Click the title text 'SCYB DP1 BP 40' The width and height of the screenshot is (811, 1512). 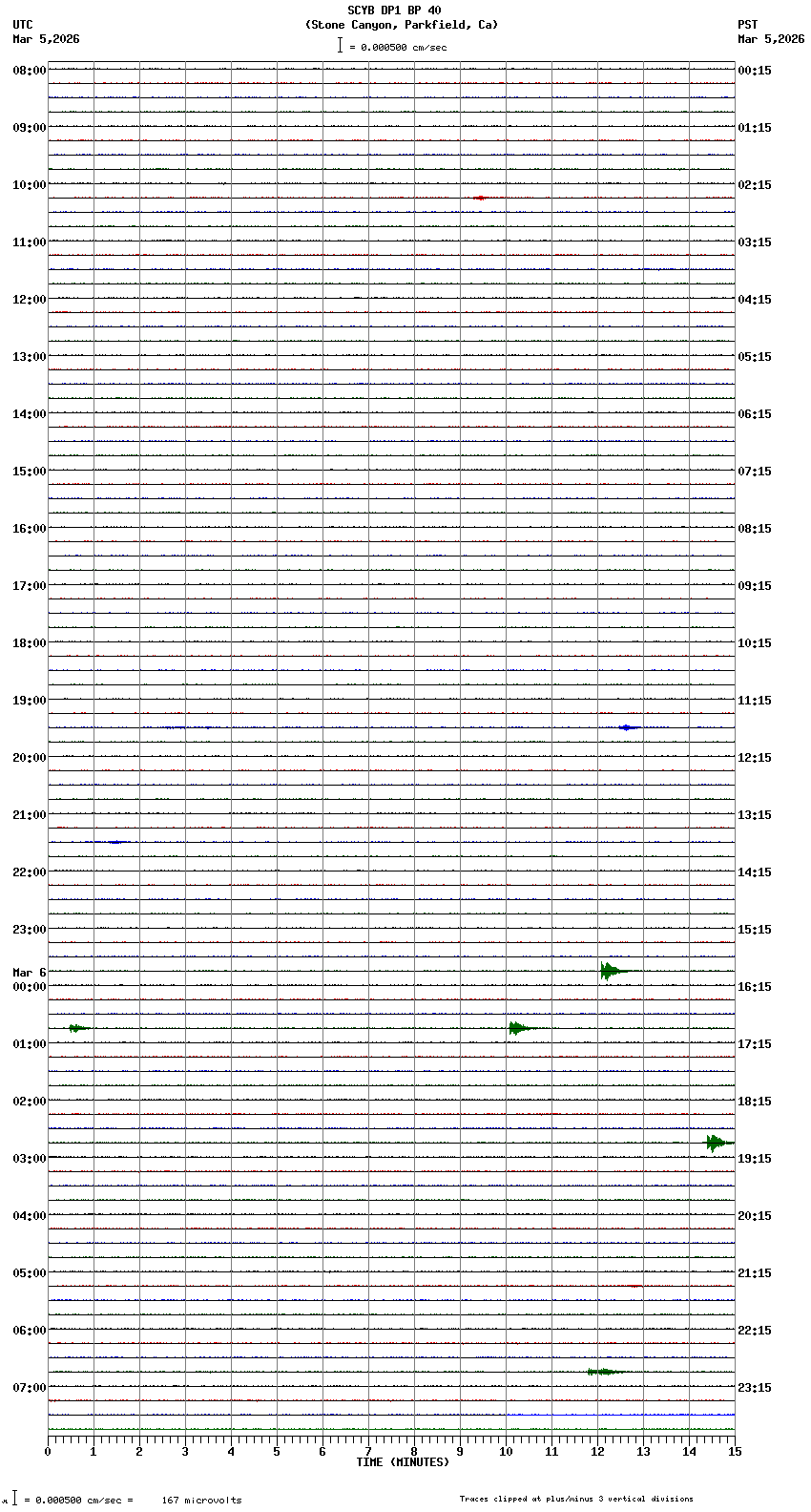[x=394, y=10]
